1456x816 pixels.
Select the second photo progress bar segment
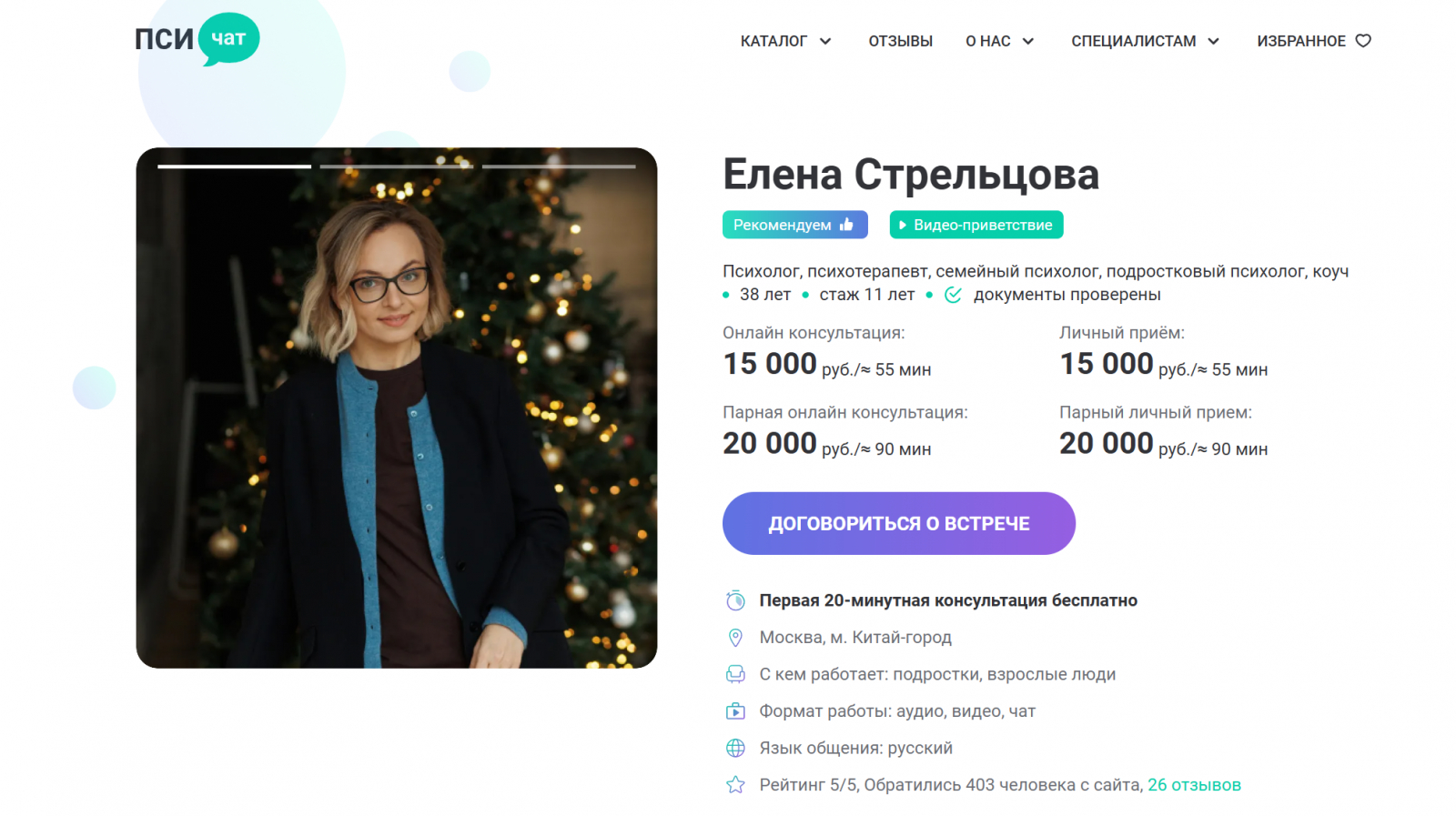396,166
